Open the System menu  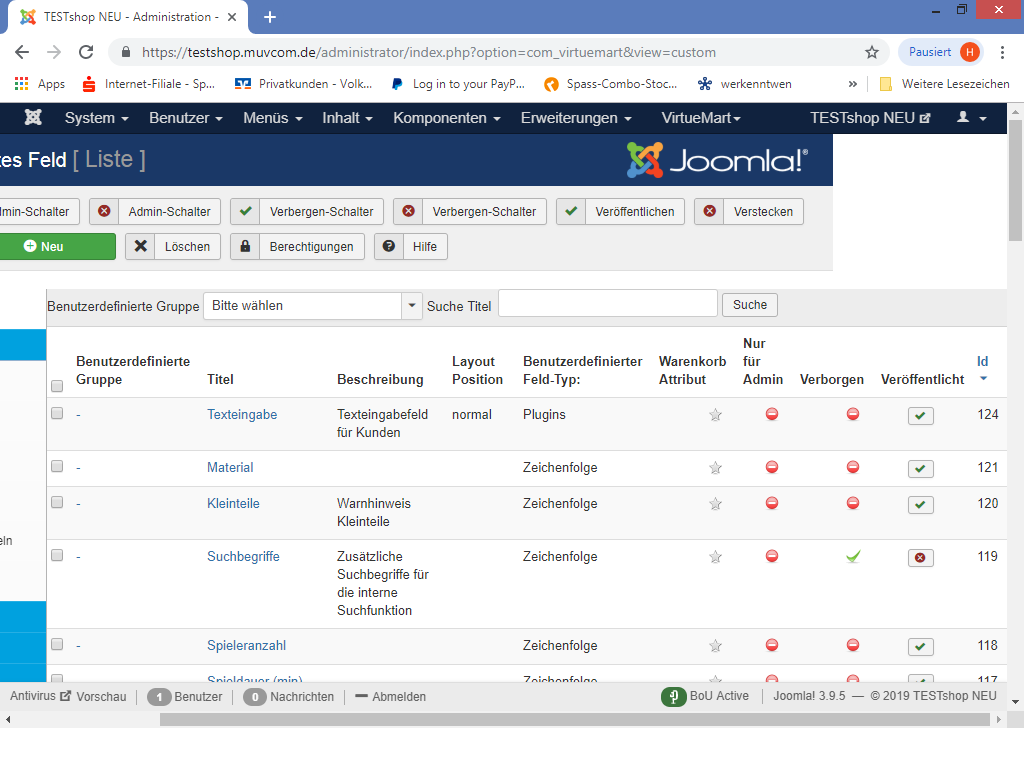click(x=96, y=118)
